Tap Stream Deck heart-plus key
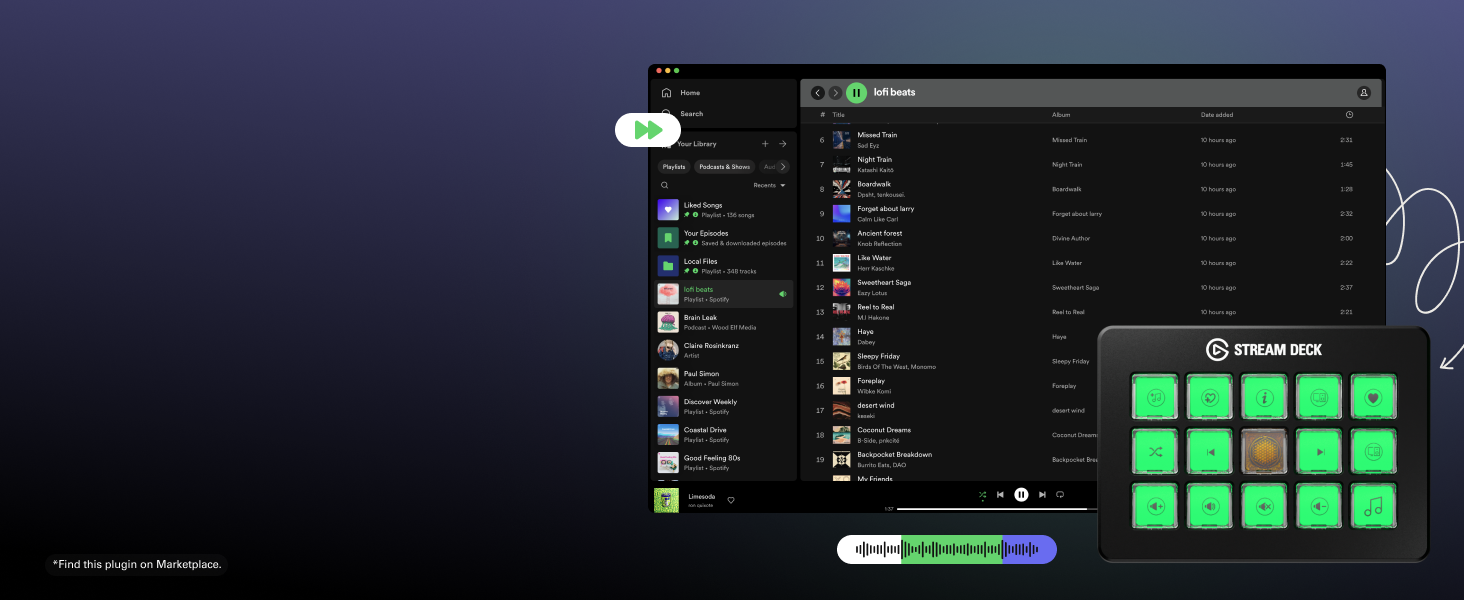1464x600 pixels. pyautogui.click(x=1210, y=397)
